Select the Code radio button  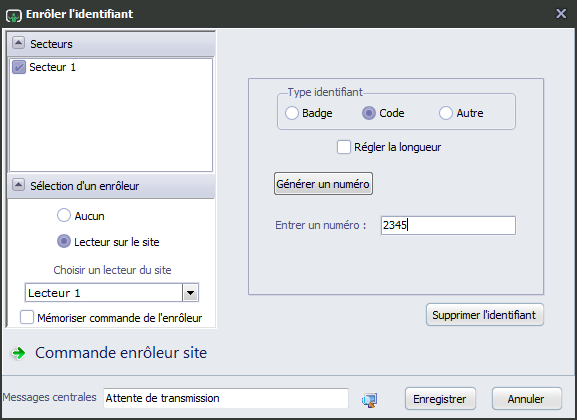coord(369,113)
